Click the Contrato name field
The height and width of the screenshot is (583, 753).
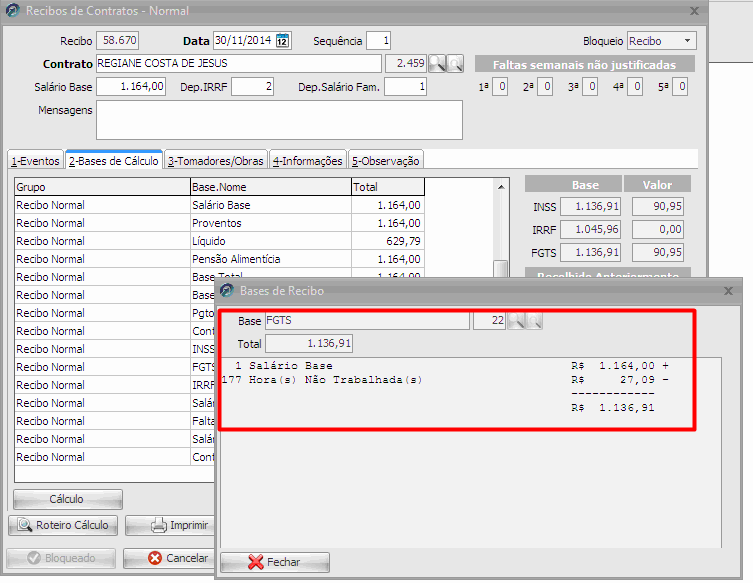pyautogui.click(x=239, y=63)
